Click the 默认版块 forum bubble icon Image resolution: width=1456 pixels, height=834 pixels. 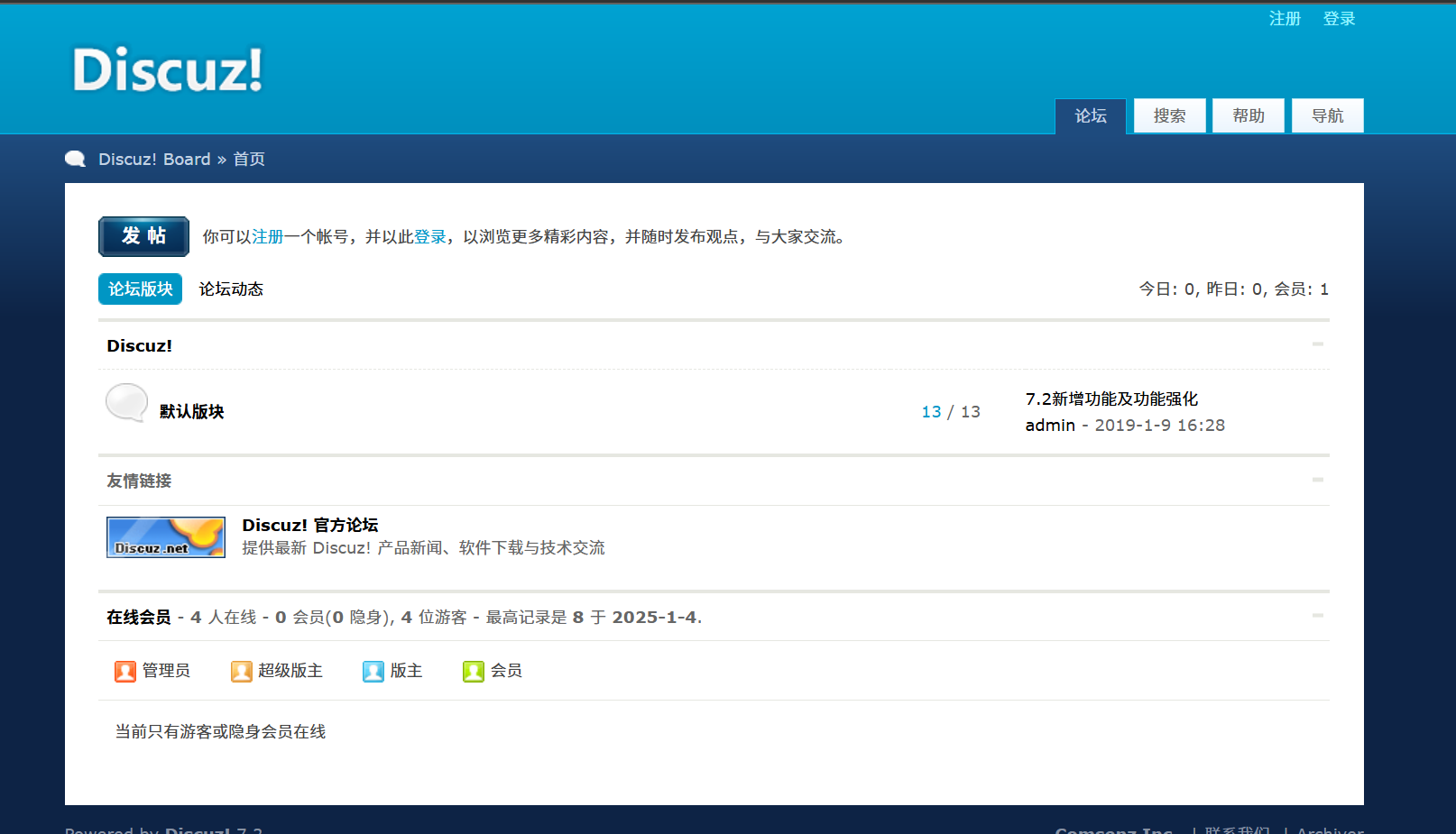(126, 403)
